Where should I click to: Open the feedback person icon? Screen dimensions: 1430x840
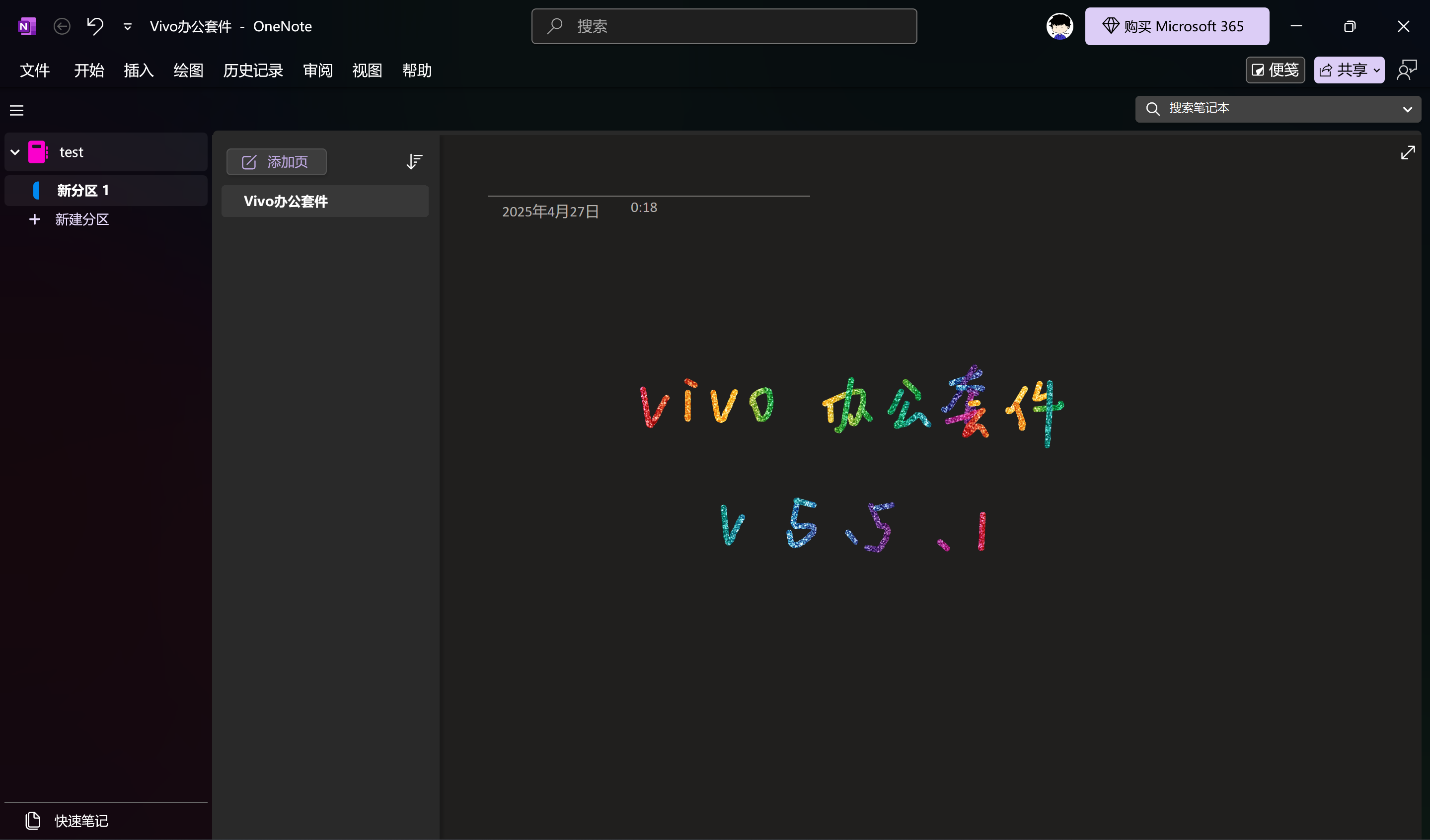tap(1407, 70)
